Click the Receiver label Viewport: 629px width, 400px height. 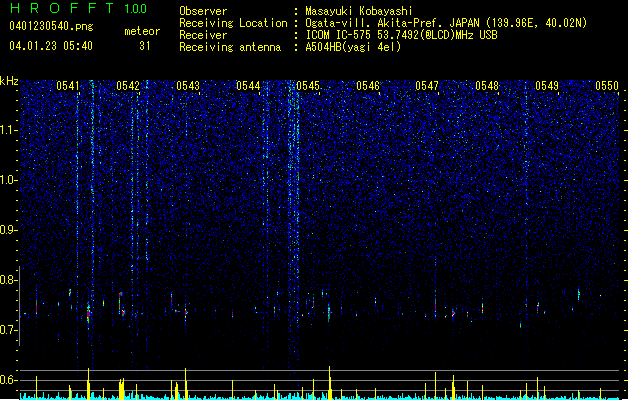click(x=203, y=35)
